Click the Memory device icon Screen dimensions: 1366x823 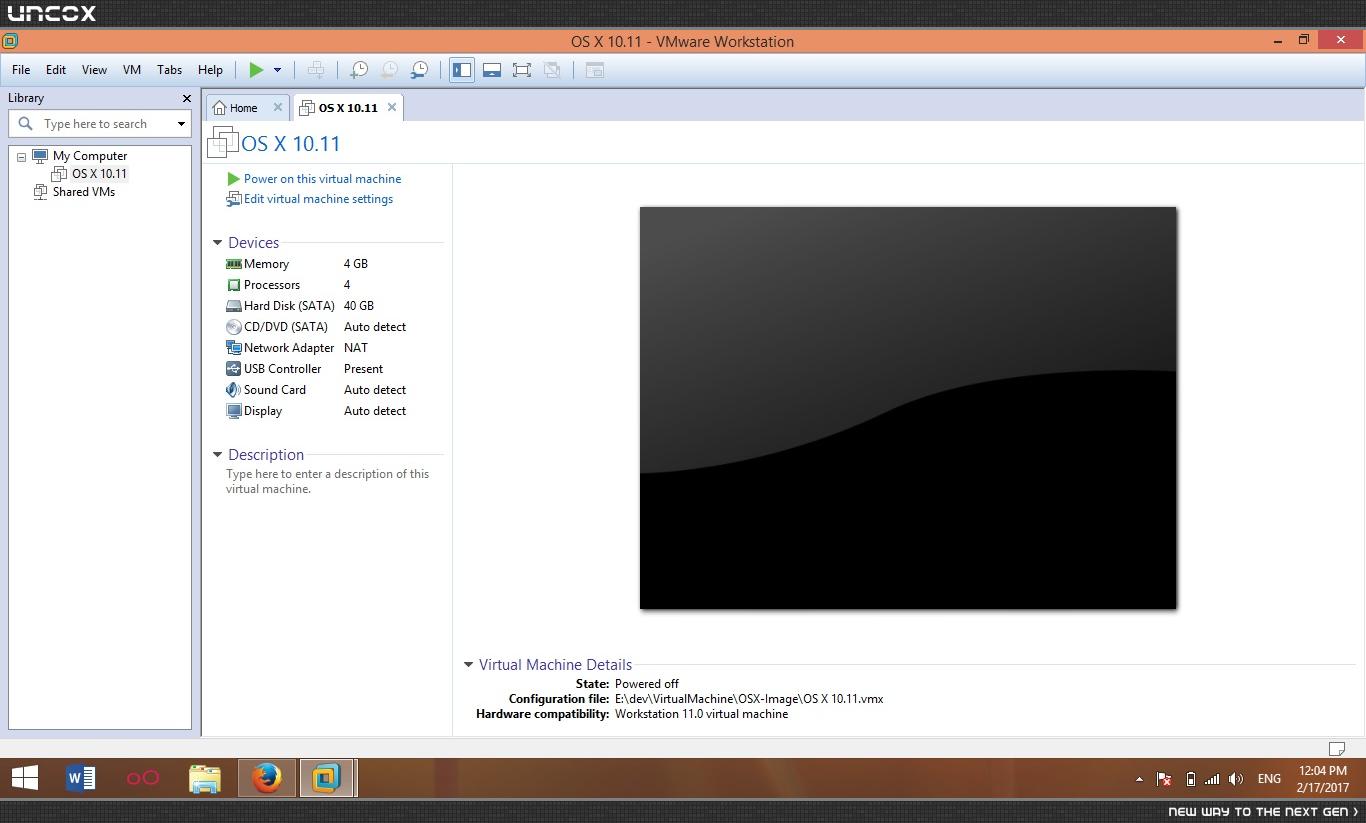click(234, 264)
